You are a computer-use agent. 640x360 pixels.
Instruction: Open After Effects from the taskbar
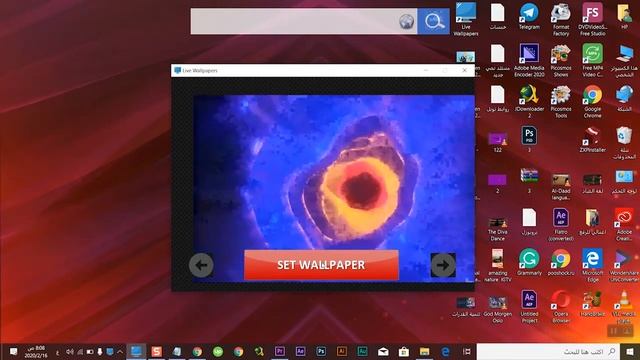pyautogui.click(x=300, y=351)
